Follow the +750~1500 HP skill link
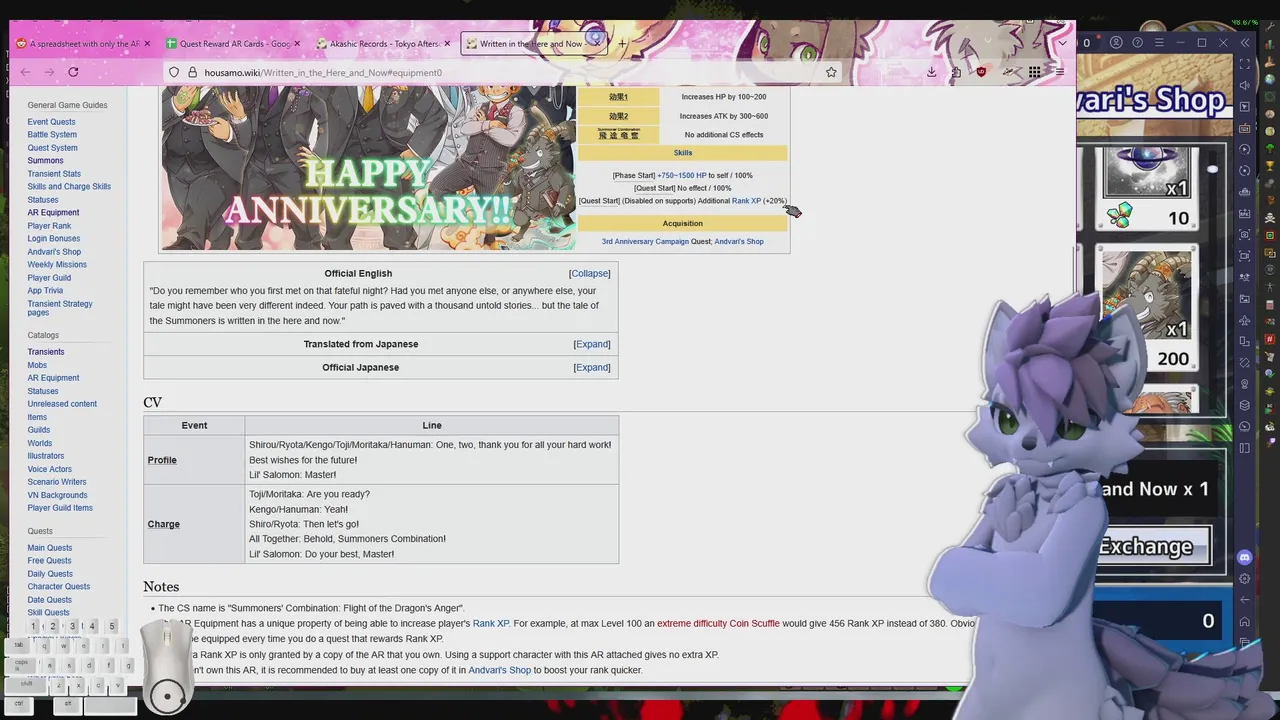1280x720 pixels. 681,176
